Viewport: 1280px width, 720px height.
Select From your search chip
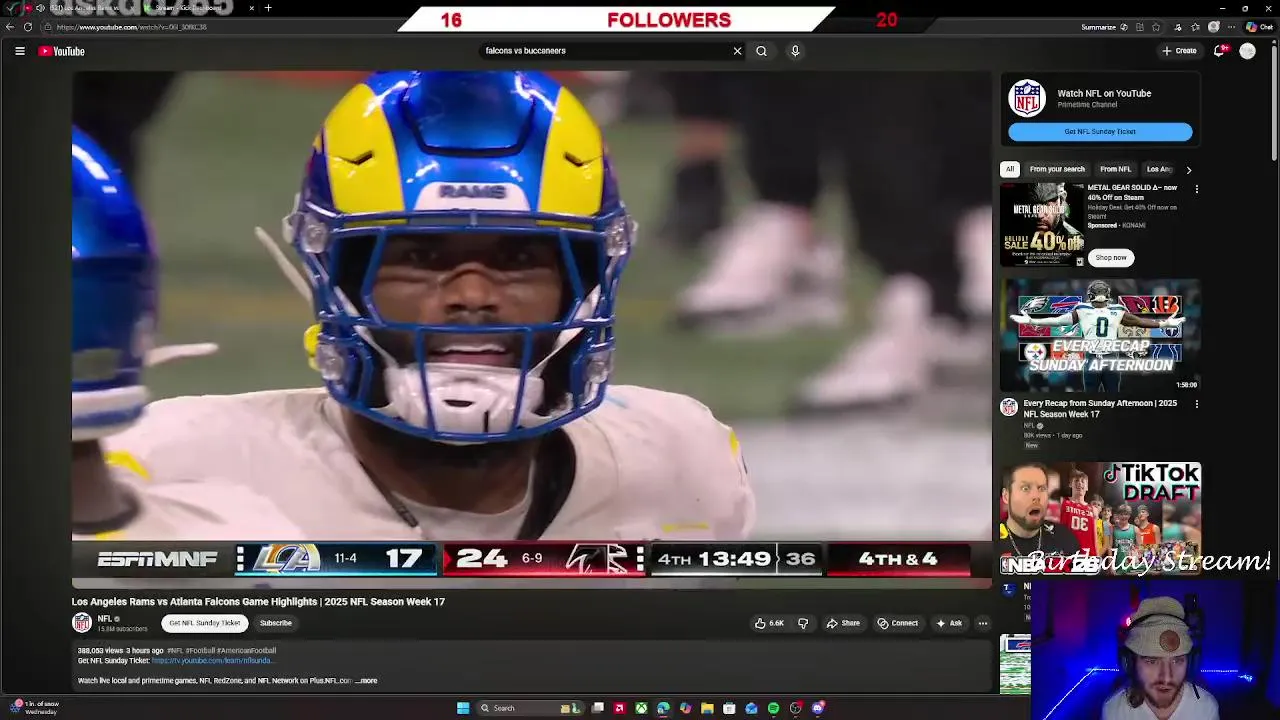point(1057,169)
